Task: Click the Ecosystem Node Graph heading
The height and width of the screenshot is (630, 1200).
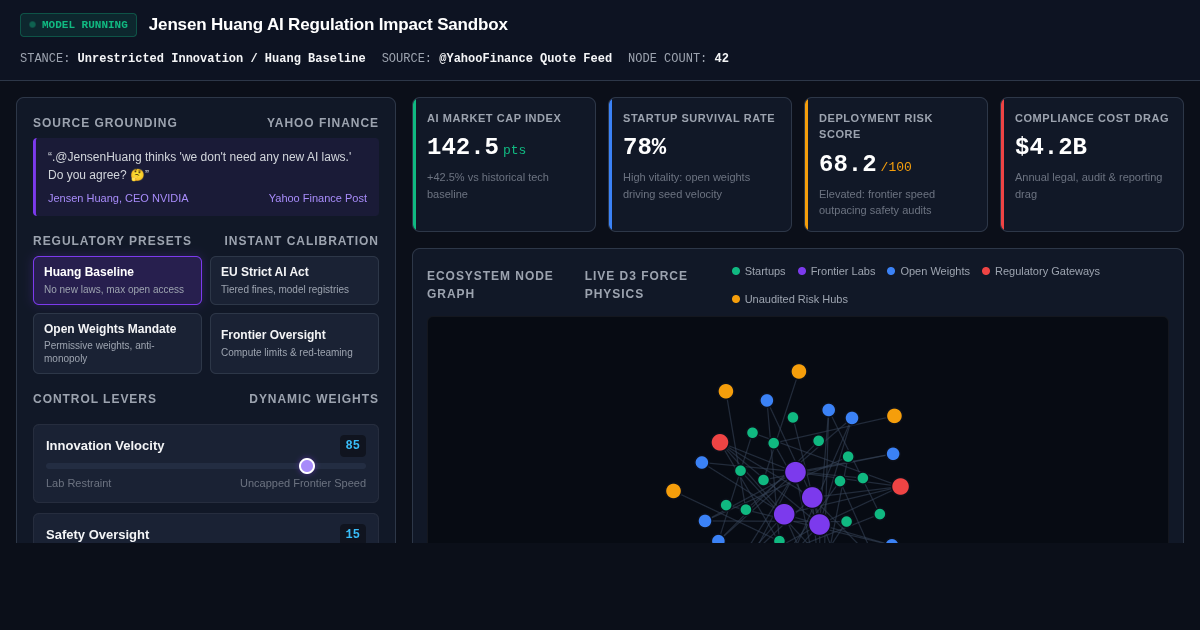Action: click(490, 285)
